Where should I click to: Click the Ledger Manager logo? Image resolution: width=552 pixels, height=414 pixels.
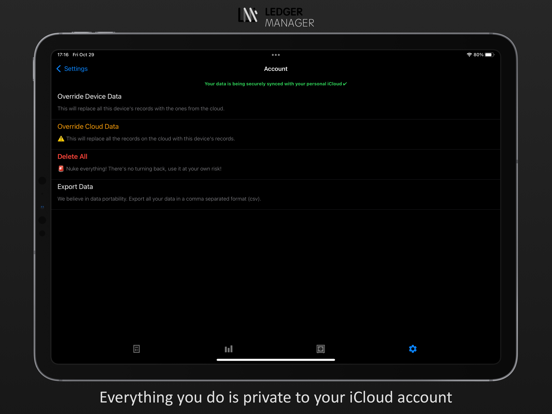pyautogui.click(x=276, y=17)
